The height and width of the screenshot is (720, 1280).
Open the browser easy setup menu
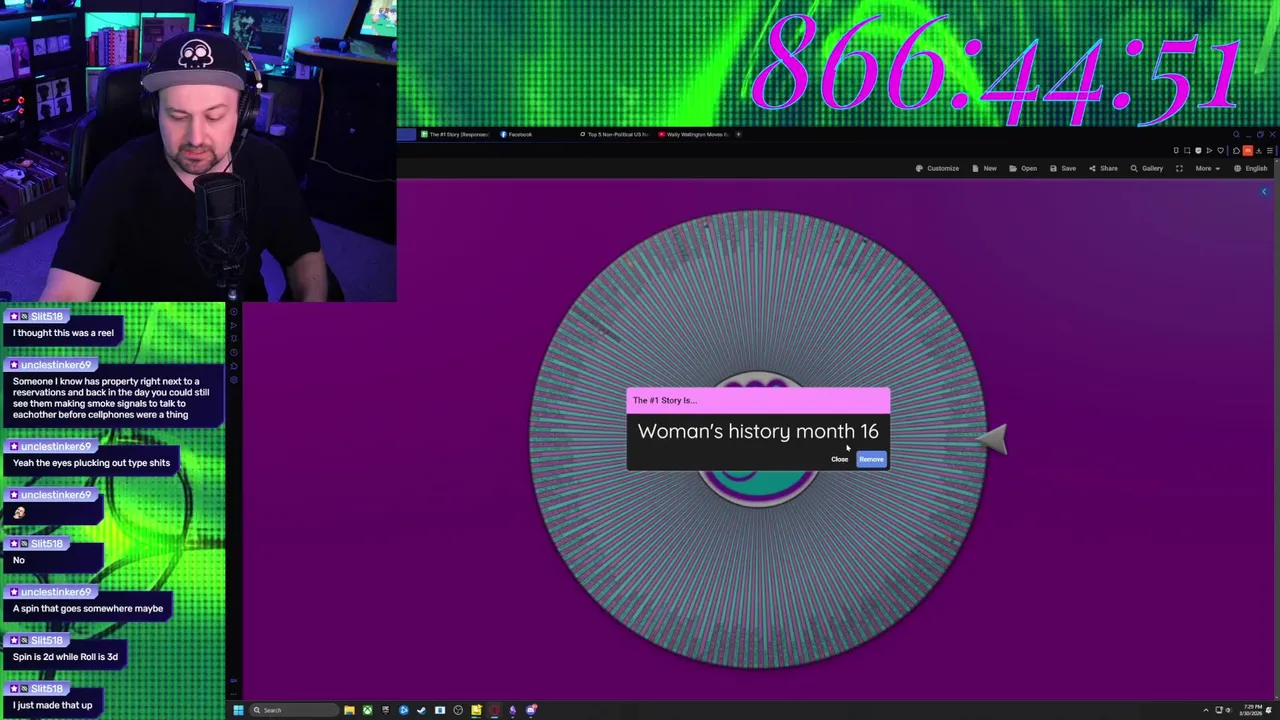click(1270, 150)
